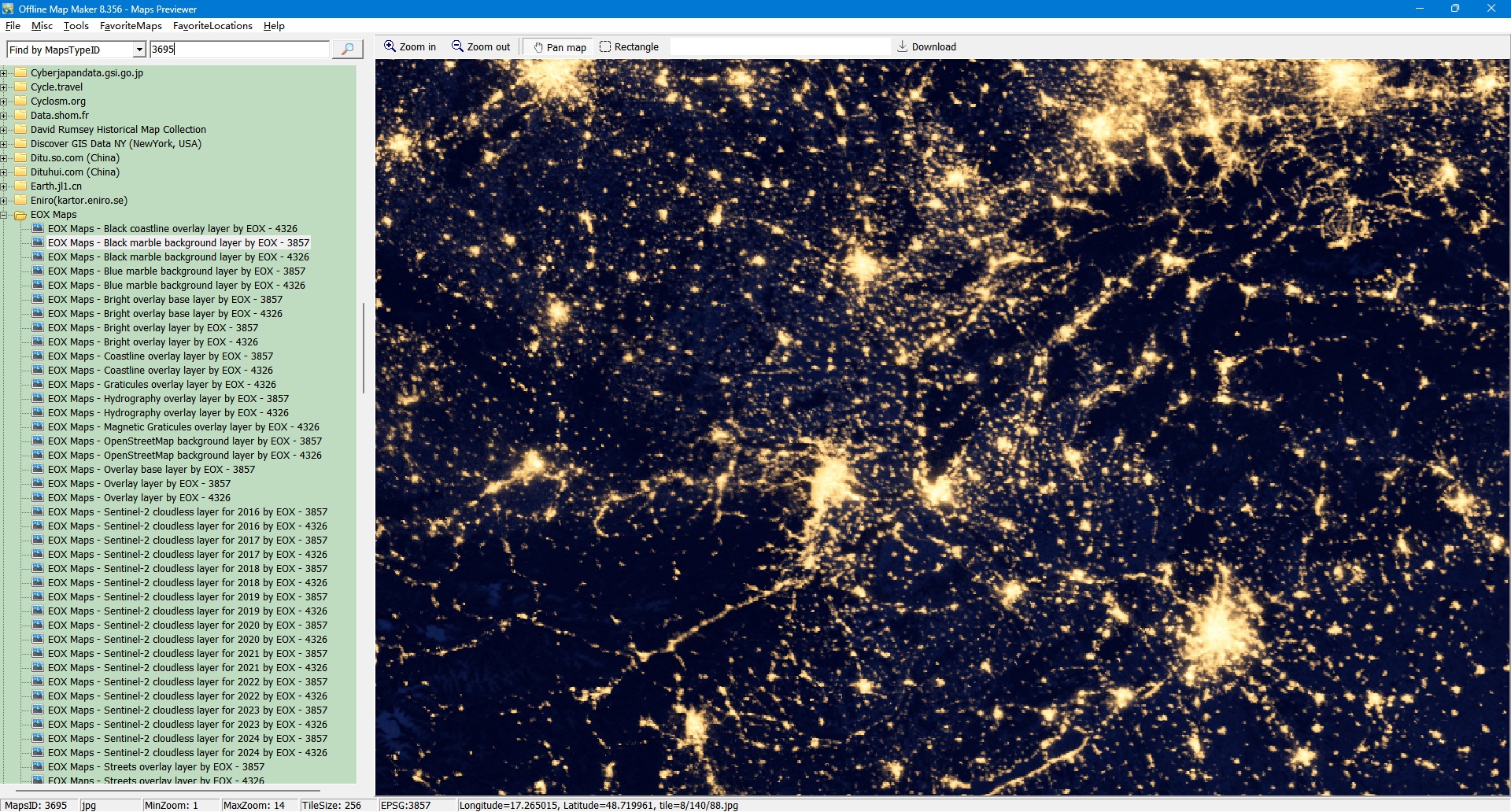Image resolution: width=1511 pixels, height=812 pixels.
Task: Expand the David Rumsey Historical Map Collection
Action: 4,130
